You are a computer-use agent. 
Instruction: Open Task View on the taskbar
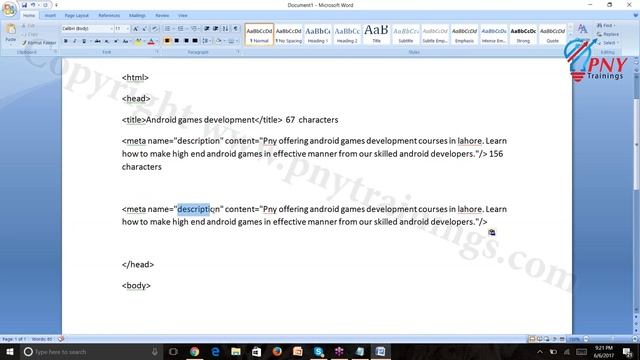pyautogui.click(x=173, y=351)
